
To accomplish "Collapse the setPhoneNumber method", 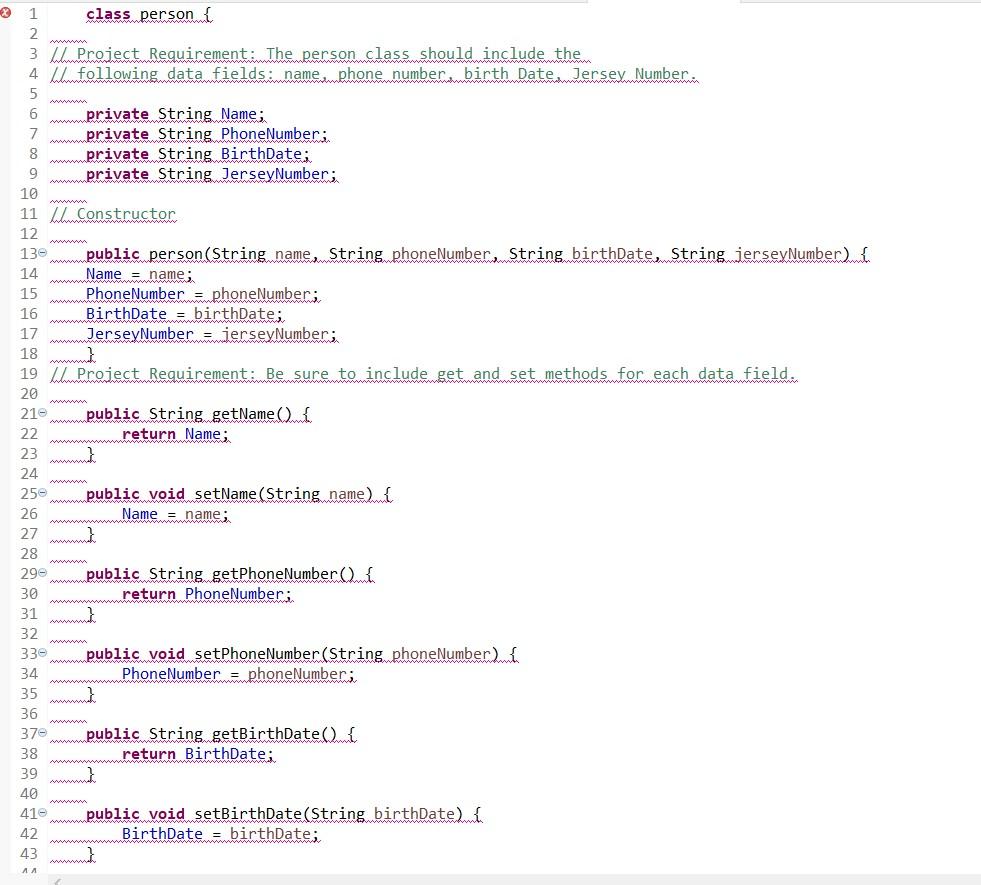I will point(40,653).
